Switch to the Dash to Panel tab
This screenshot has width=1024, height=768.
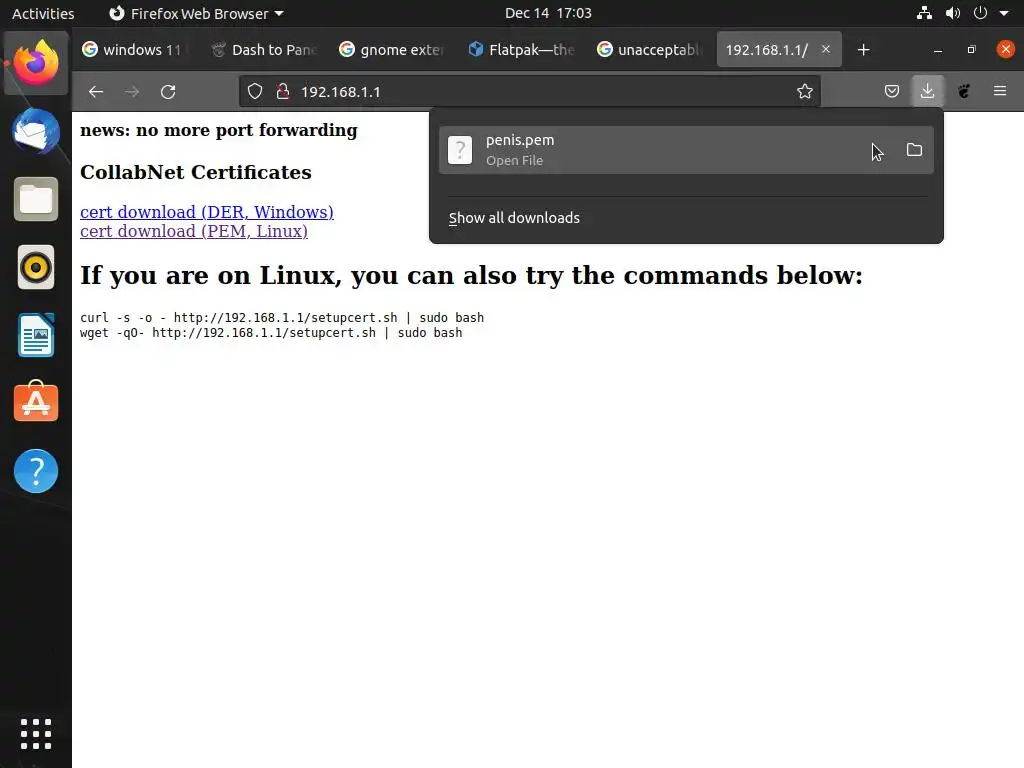point(264,50)
